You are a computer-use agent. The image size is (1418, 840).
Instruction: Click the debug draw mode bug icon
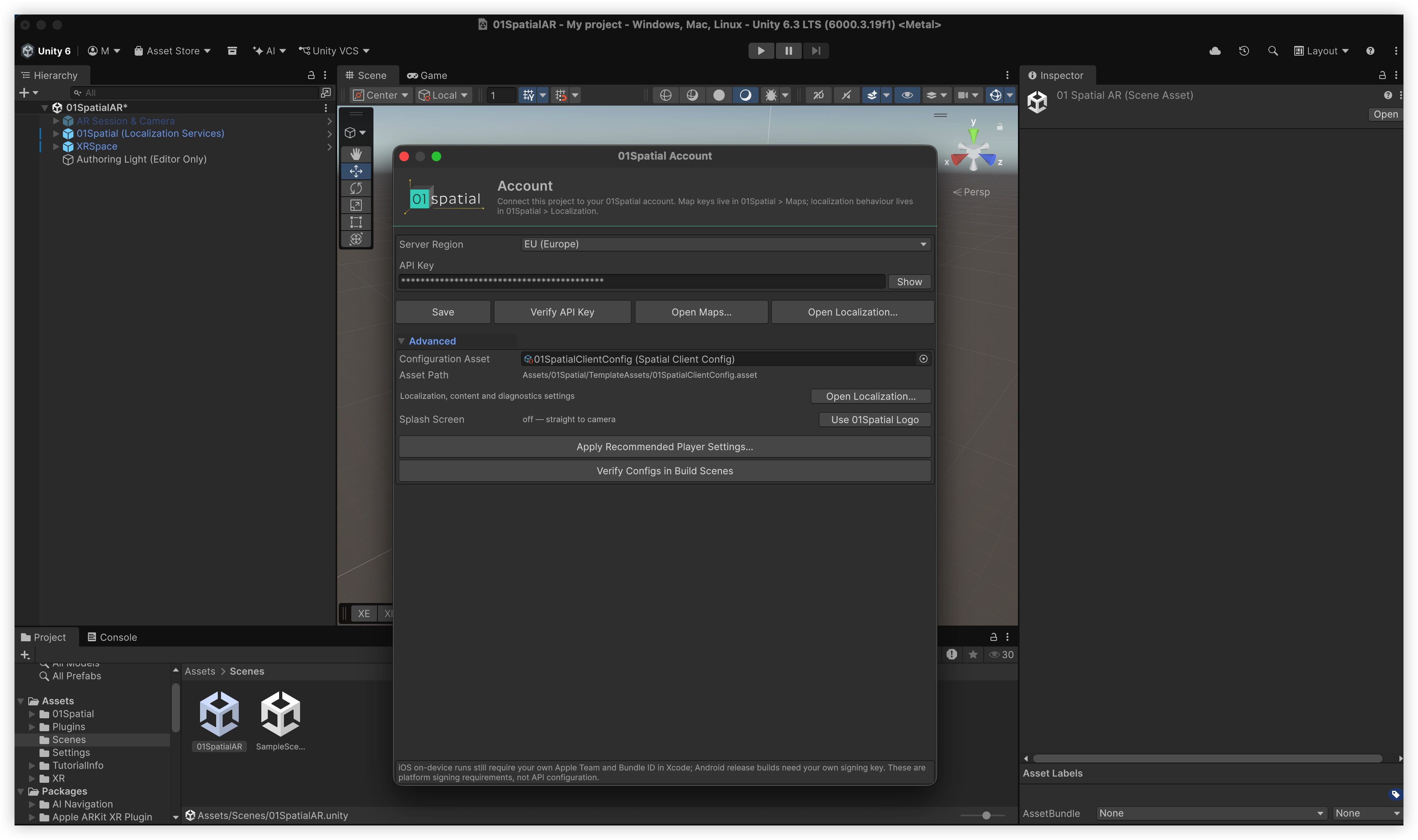coord(771,95)
